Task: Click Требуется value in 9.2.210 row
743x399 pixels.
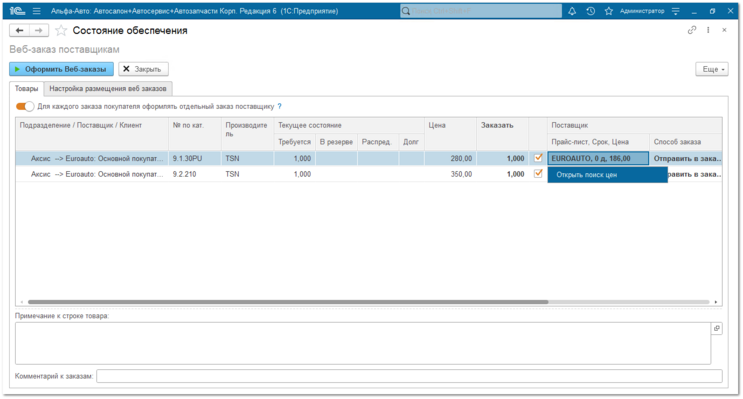Action: point(294,174)
